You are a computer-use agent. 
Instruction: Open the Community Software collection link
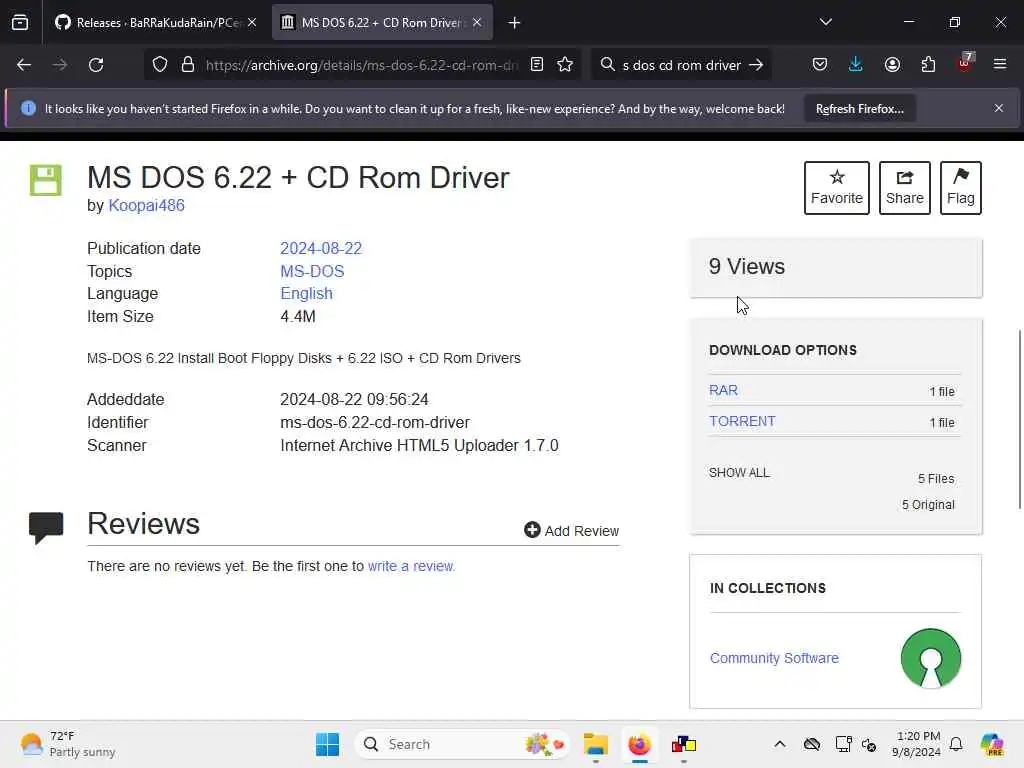coord(774,658)
